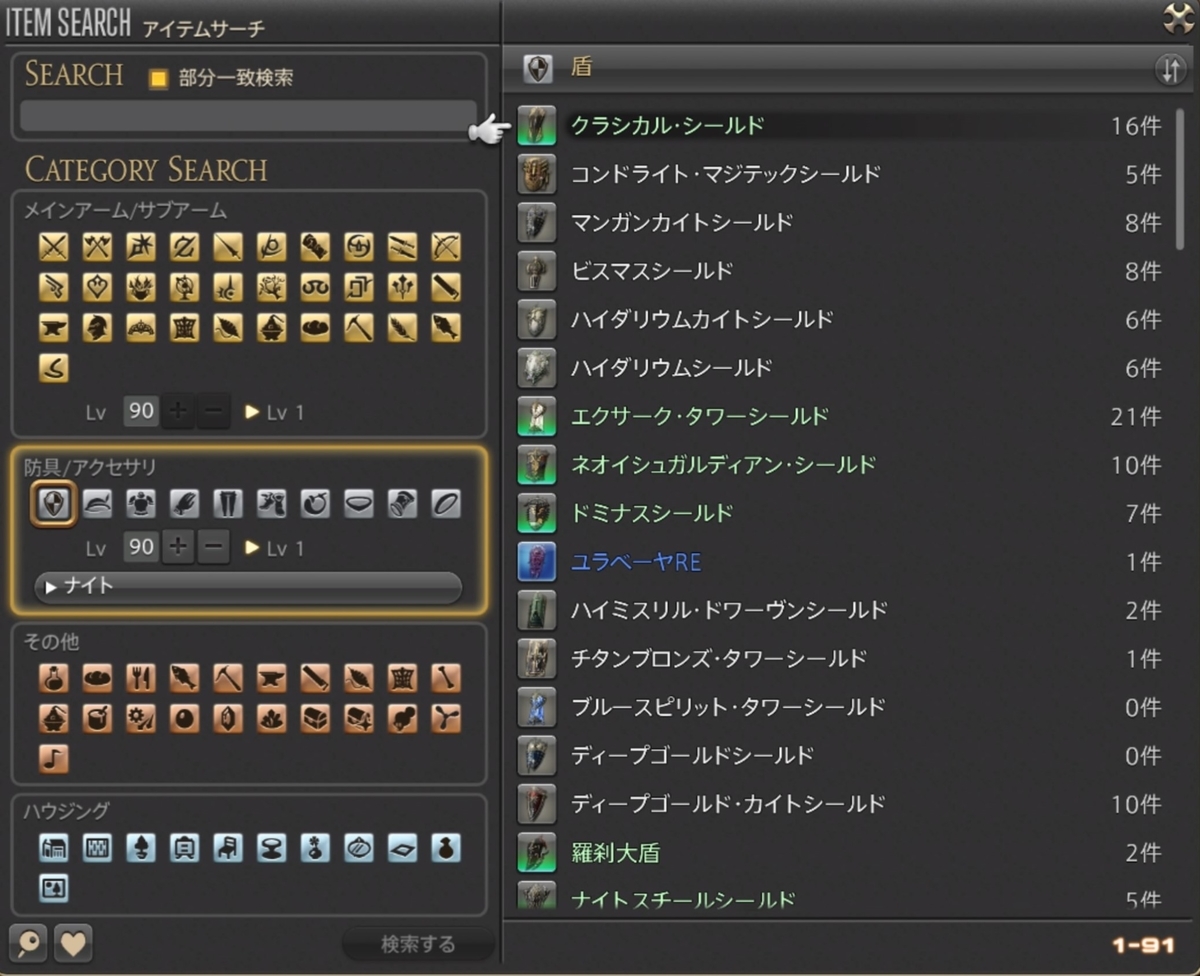1200x976 pixels.
Task: Click the Lv 90 field under 防具/アクセサリ
Action: coord(141,547)
